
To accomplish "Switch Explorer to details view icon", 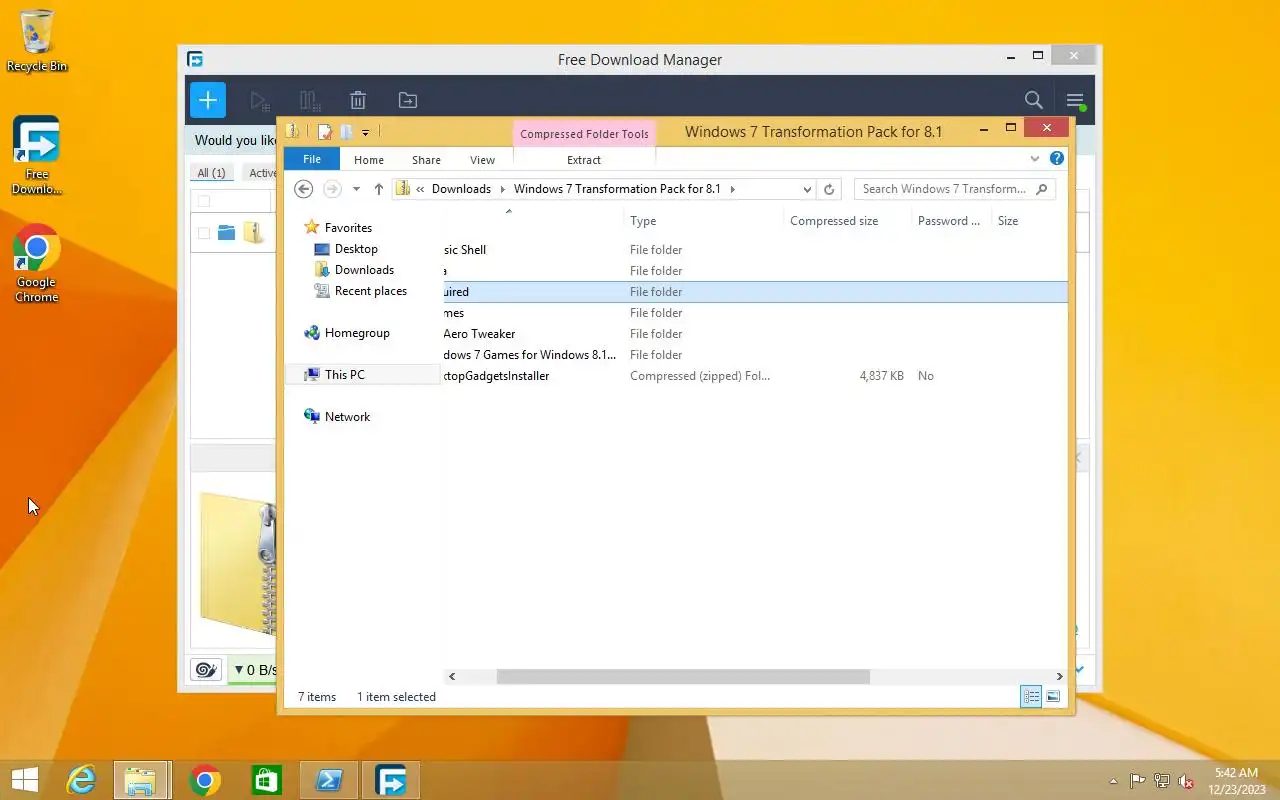I will (x=1031, y=697).
